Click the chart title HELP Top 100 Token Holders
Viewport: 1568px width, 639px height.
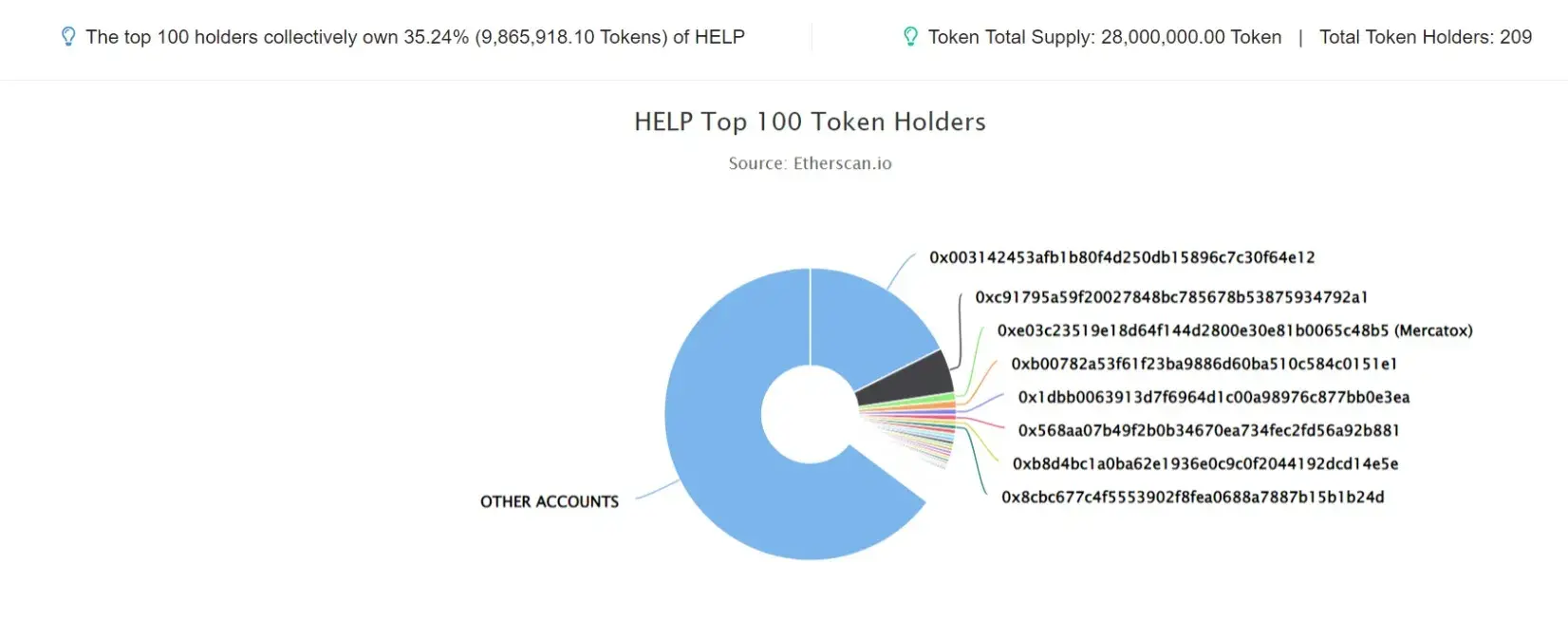coord(811,122)
